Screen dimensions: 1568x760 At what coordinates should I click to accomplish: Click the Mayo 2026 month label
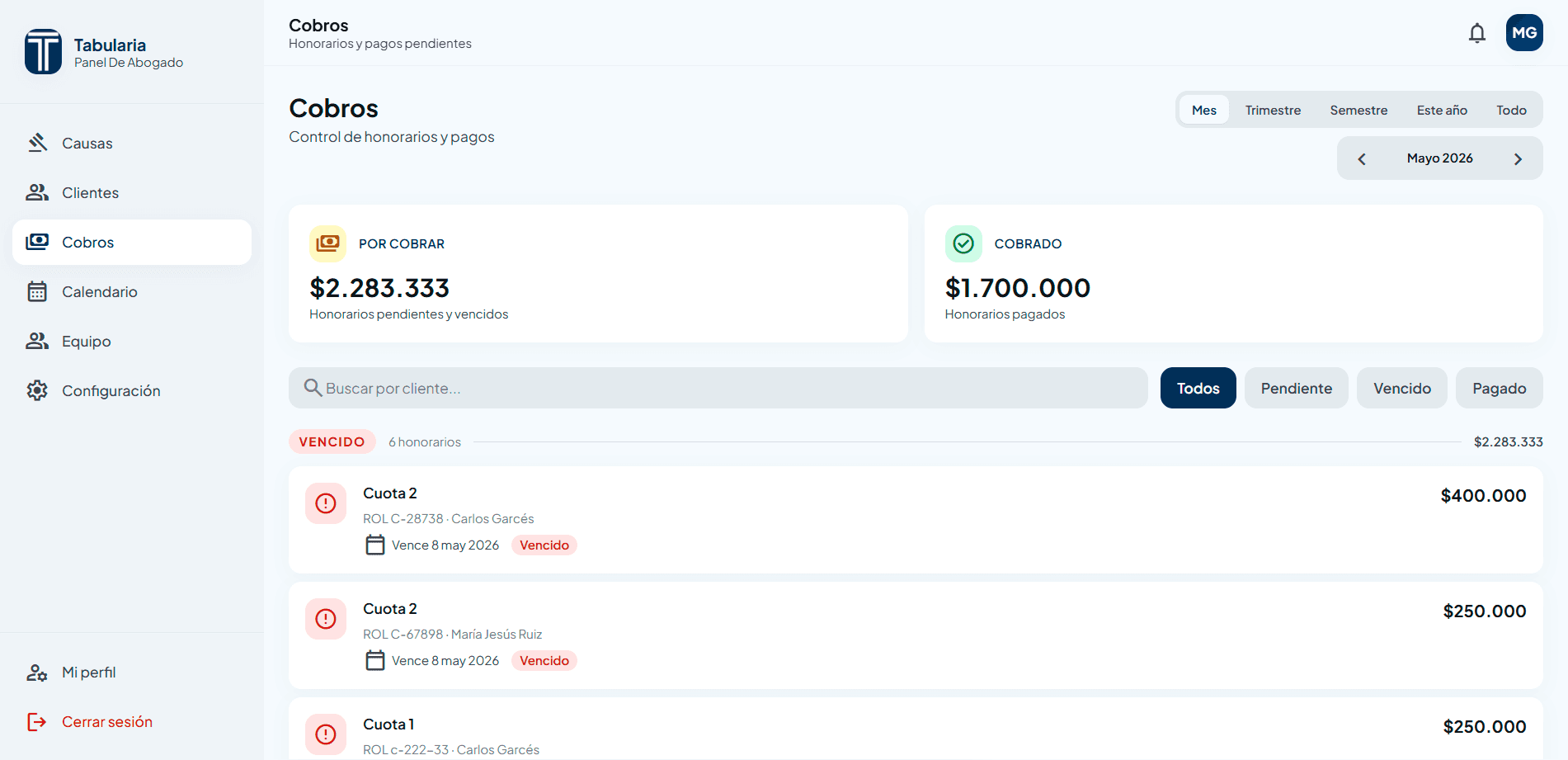1440,158
